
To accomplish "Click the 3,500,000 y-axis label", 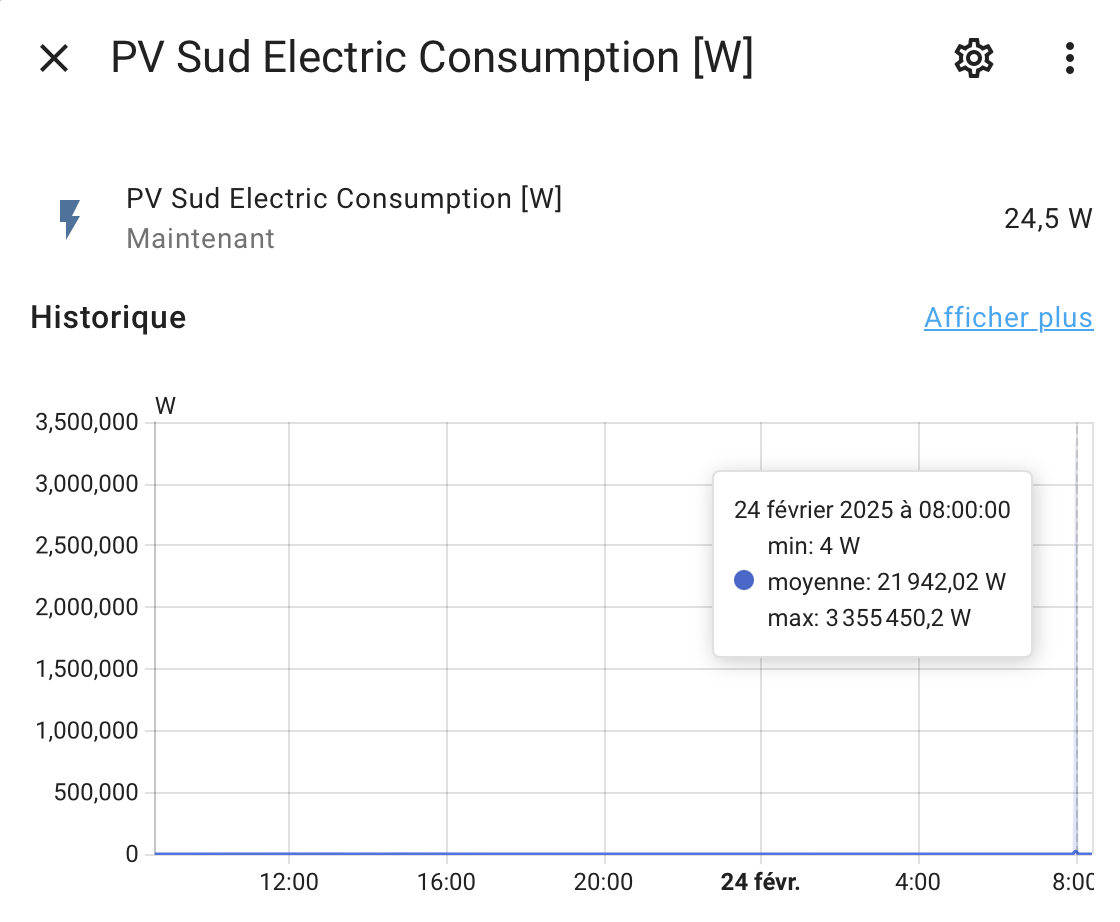I will point(86,422).
